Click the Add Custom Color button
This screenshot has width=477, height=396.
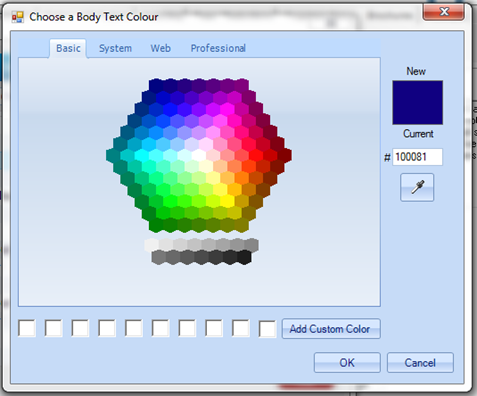click(331, 329)
